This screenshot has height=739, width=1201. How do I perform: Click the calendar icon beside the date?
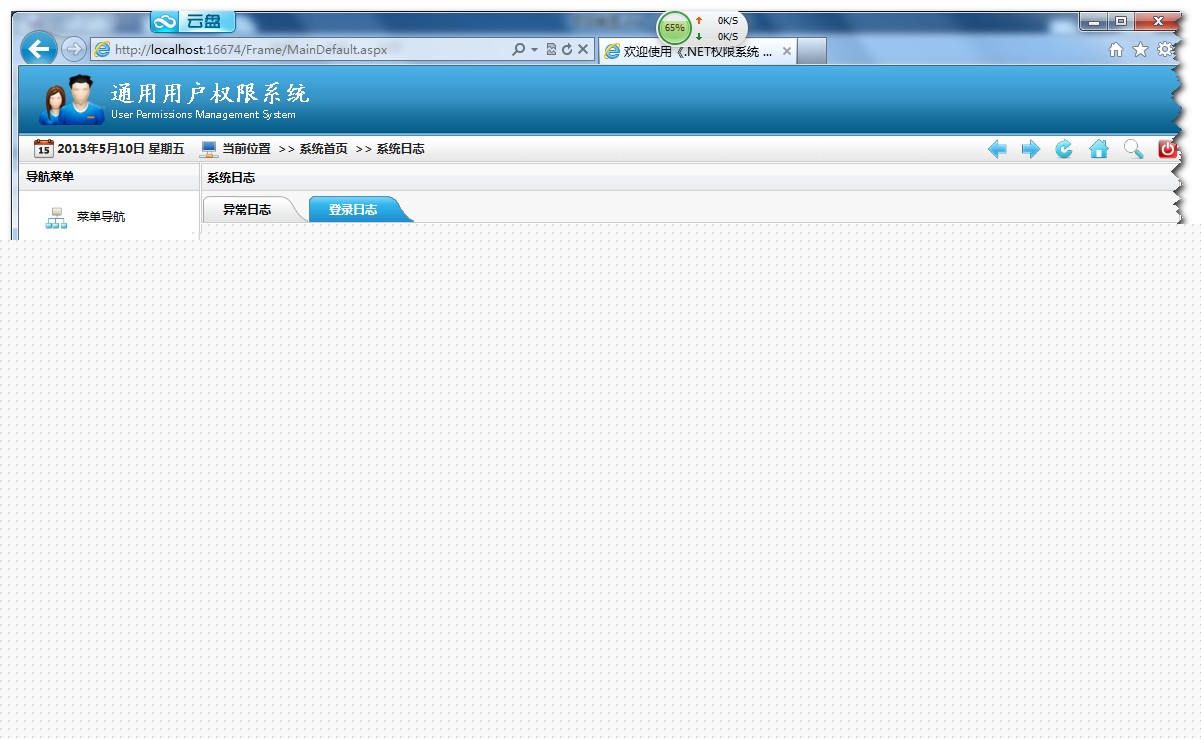[x=43, y=149]
